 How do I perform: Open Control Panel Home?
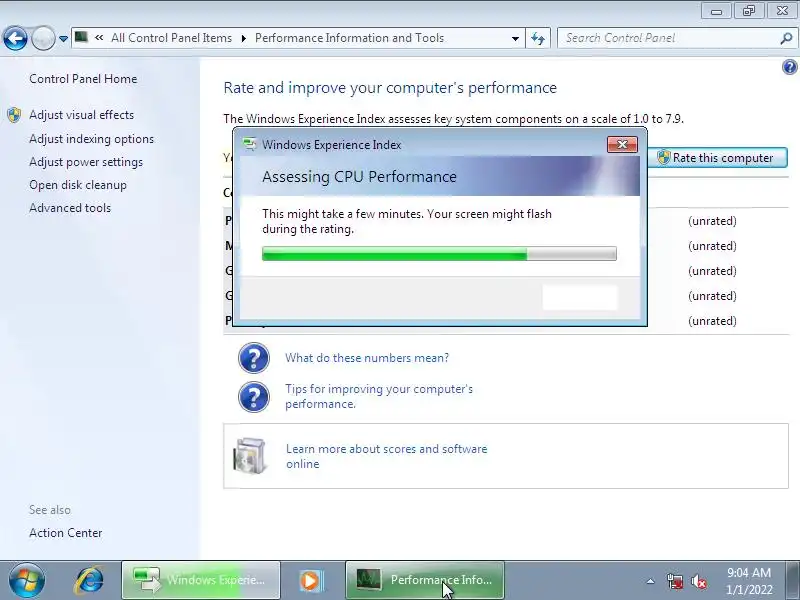click(x=83, y=79)
